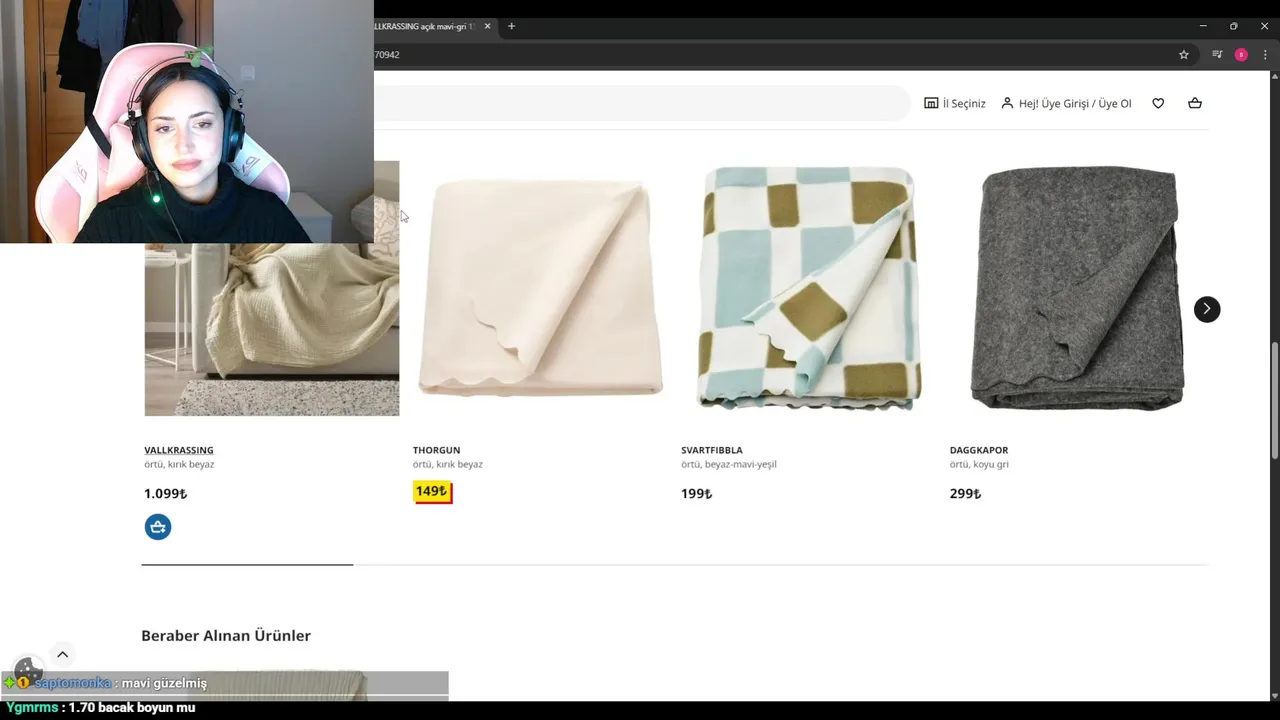This screenshot has height=720, width=1280.
Task: Click the site search input field
Action: pyautogui.click(x=640, y=103)
